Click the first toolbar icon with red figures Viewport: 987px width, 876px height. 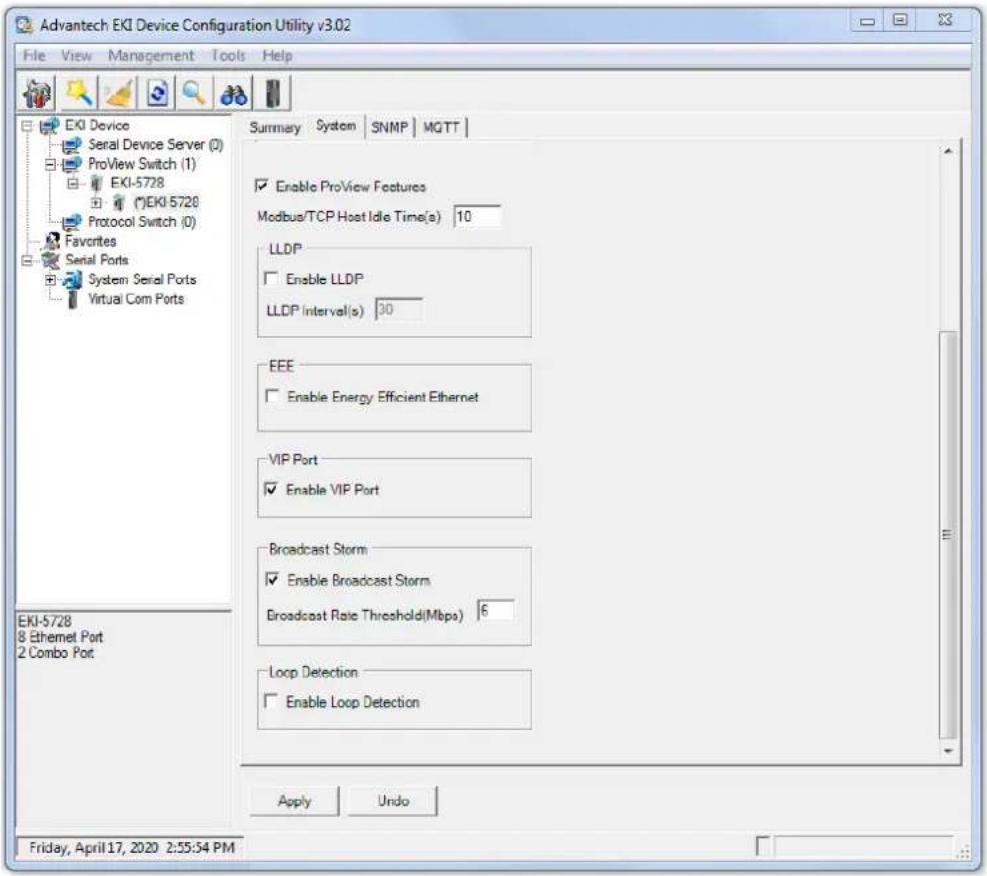[x=37, y=93]
